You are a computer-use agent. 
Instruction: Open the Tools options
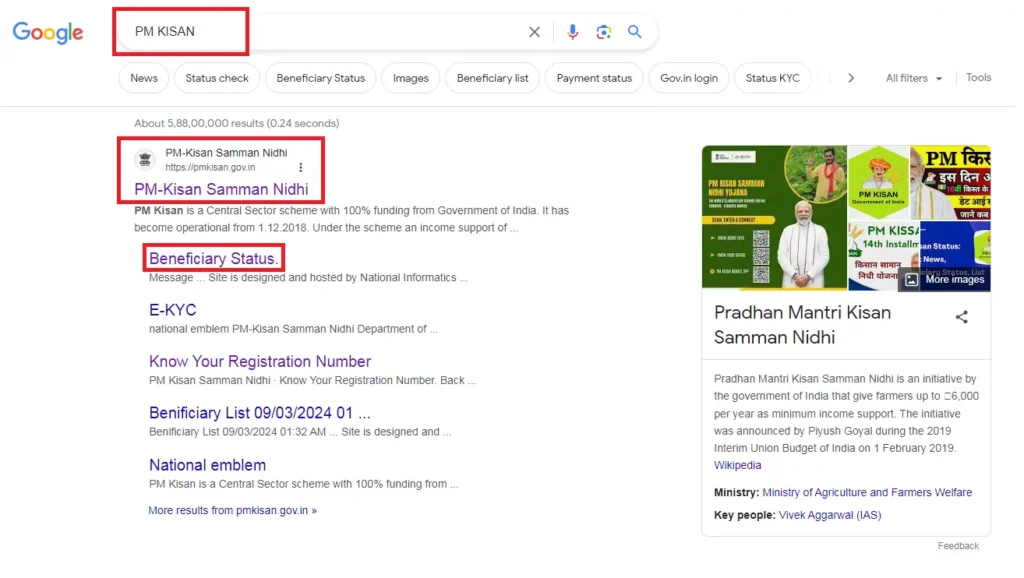coord(978,78)
